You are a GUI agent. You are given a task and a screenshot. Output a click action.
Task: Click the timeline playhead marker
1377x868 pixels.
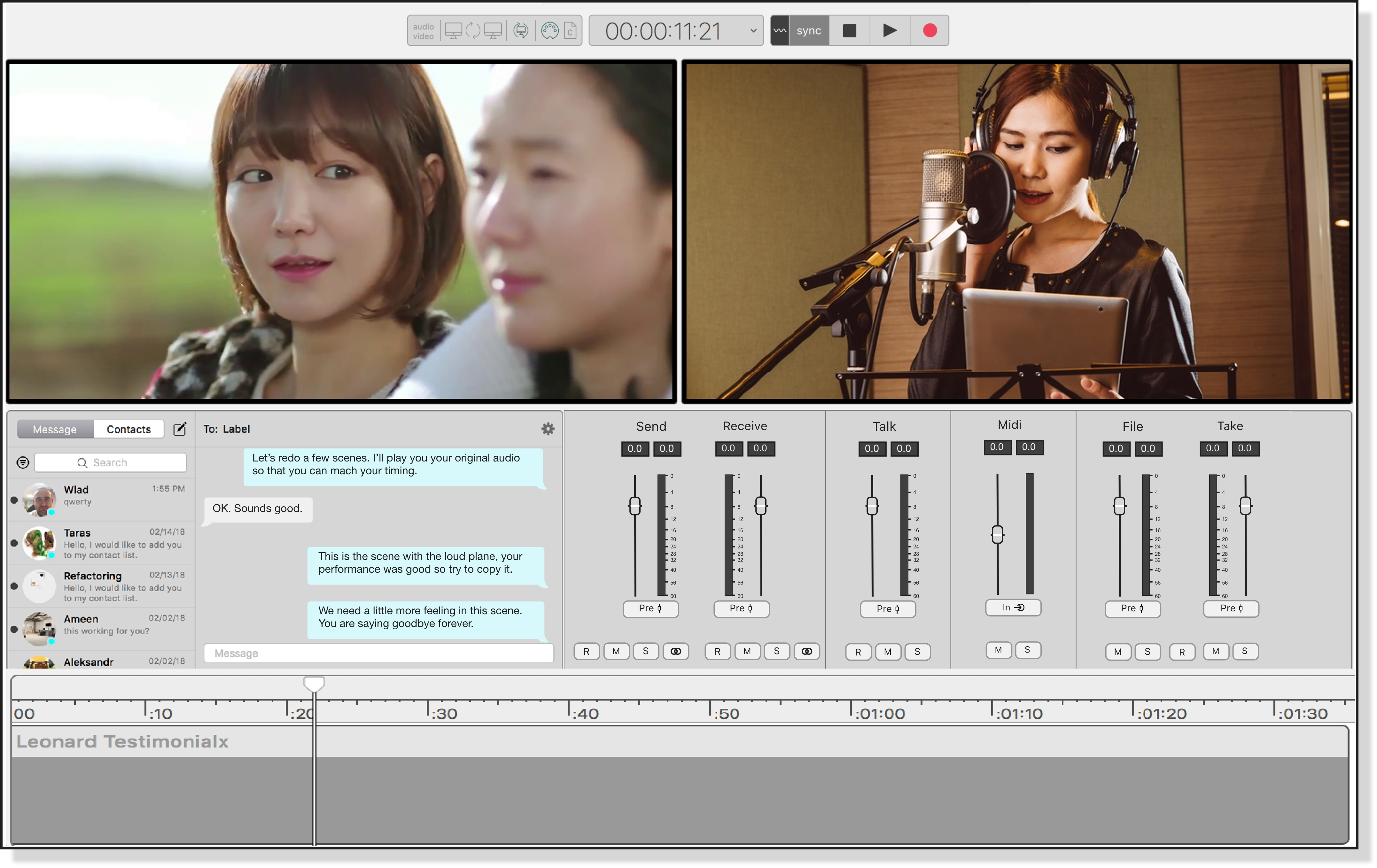(314, 684)
